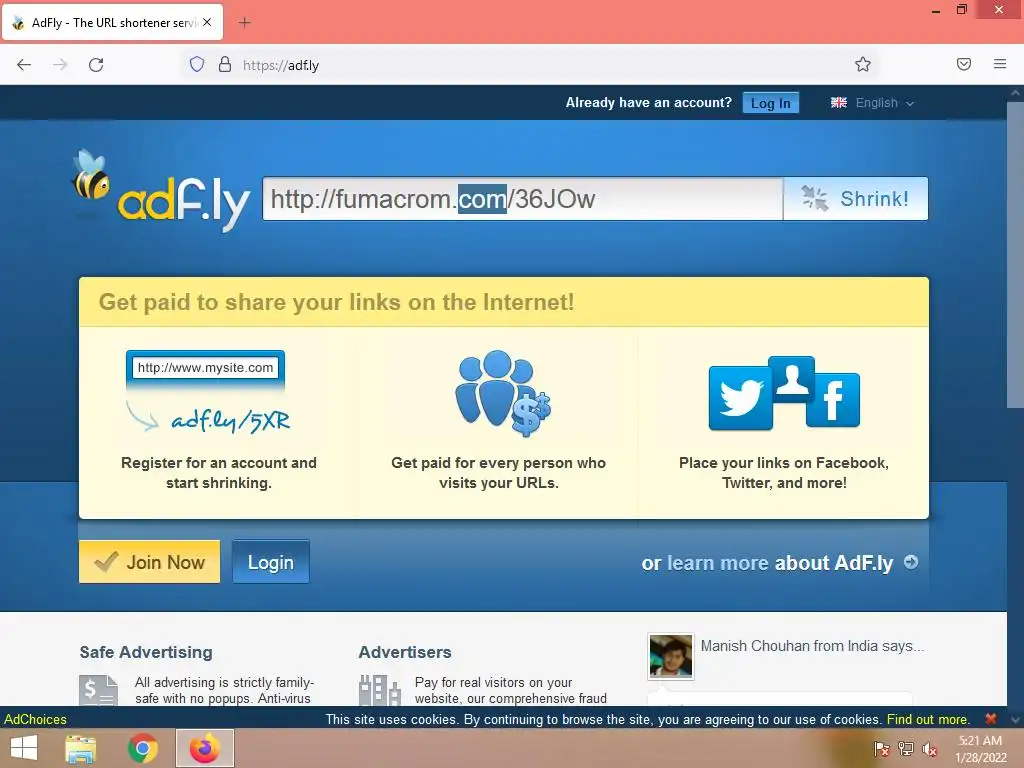
Task: Click 'Get paid for every person' text
Action: [498, 473]
